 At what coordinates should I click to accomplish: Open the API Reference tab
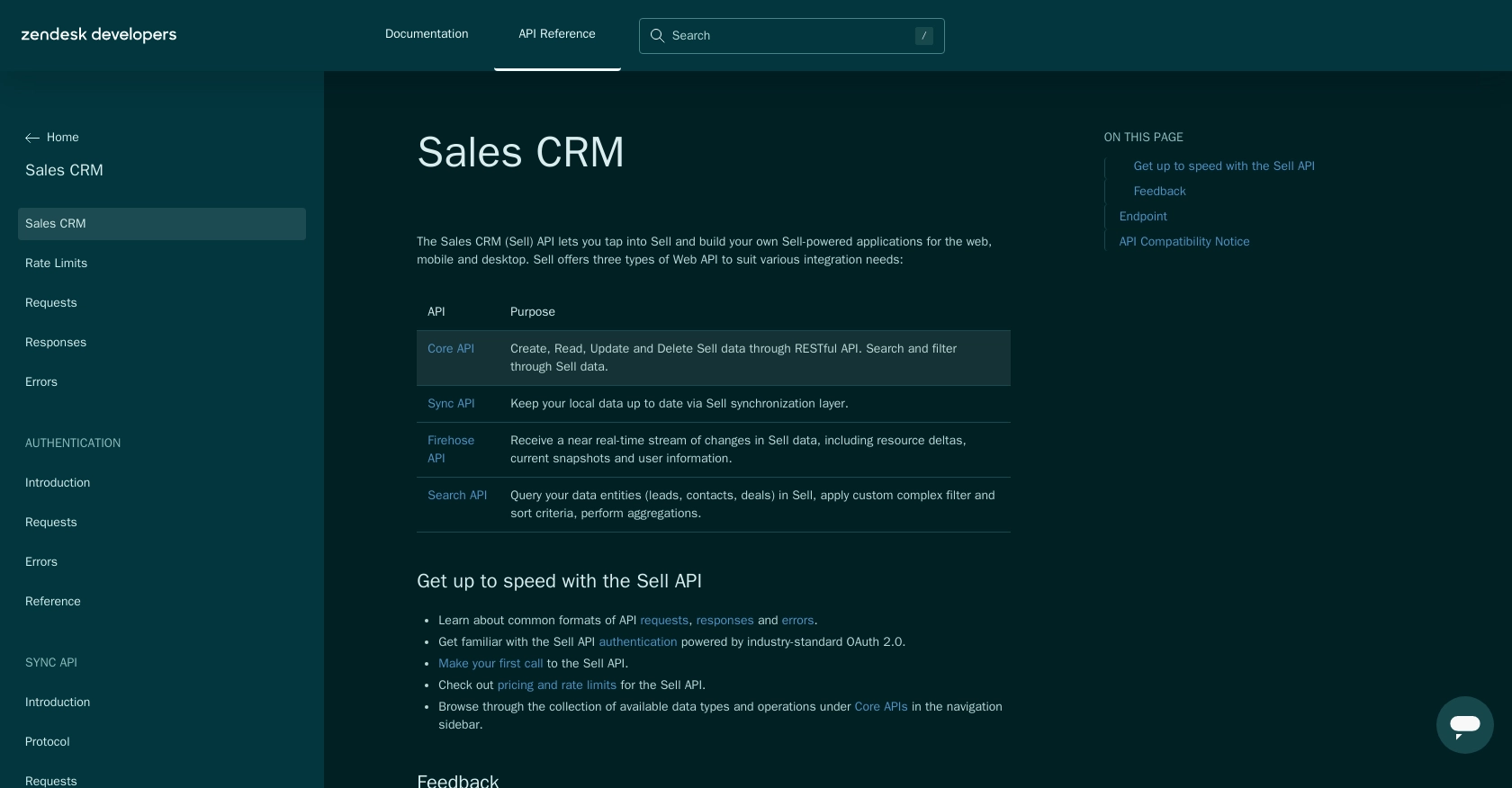(x=557, y=34)
